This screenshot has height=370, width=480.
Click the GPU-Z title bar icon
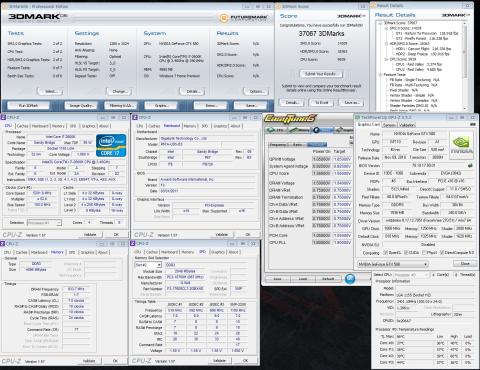pyautogui.click(x=357, y=117)
